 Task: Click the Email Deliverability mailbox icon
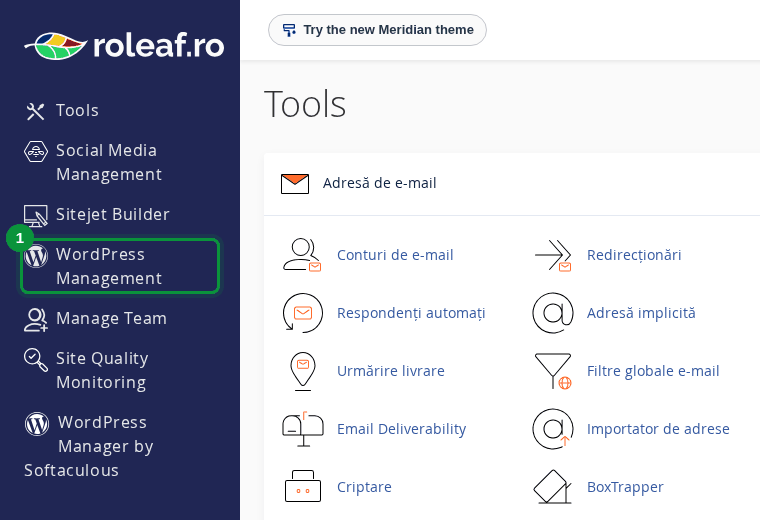[x=303, y=429]
